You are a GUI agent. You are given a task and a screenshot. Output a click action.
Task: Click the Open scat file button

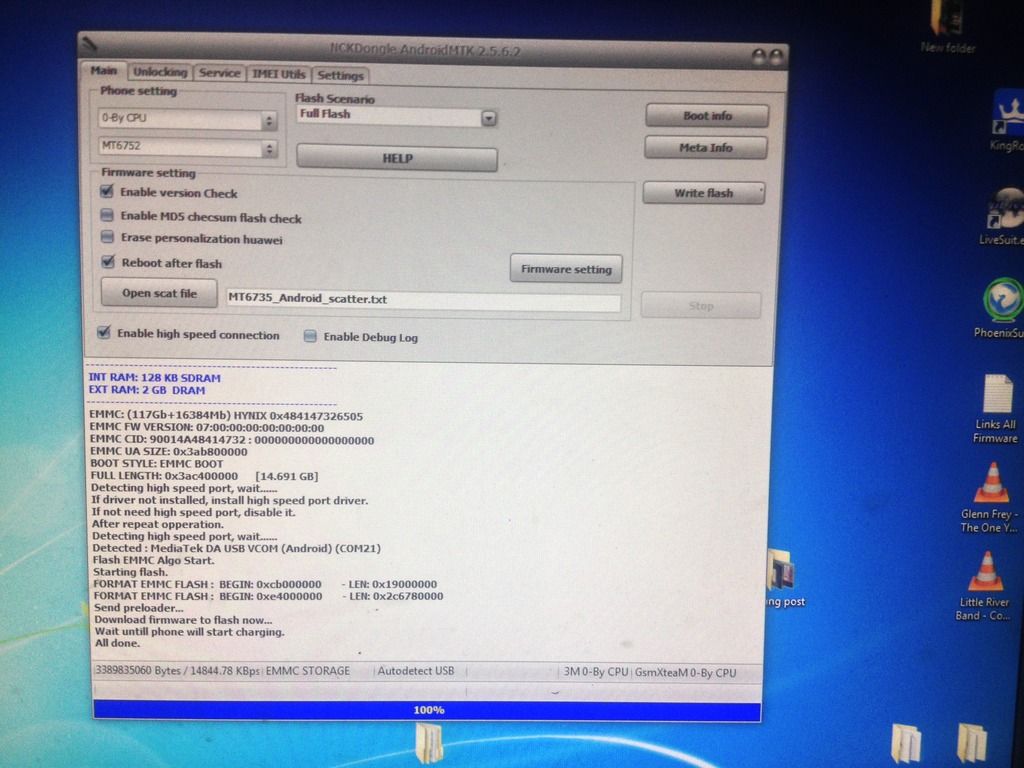pyautogui.click(x=159, y=294)
